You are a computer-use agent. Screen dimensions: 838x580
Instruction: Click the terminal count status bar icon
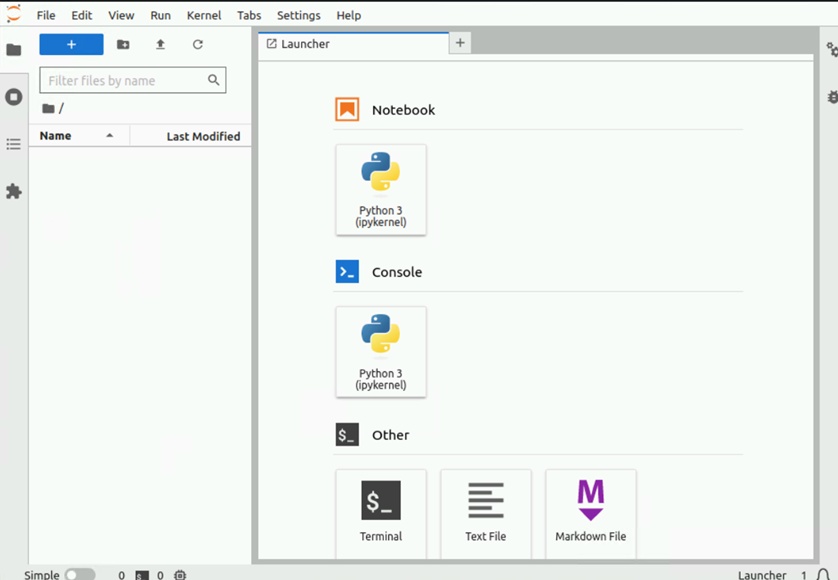142,575
